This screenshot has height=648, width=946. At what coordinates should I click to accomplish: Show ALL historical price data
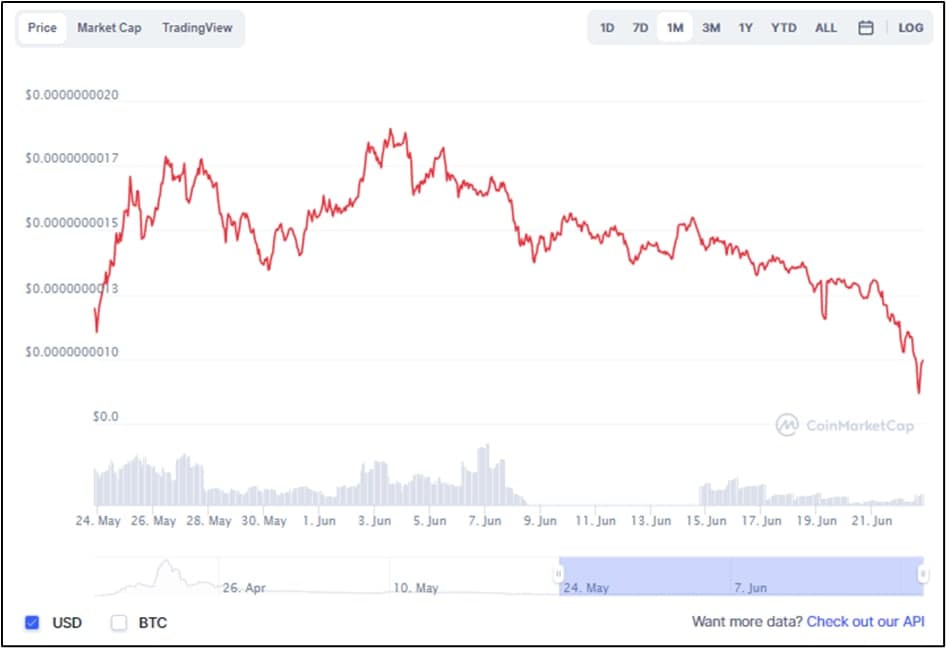825,28
